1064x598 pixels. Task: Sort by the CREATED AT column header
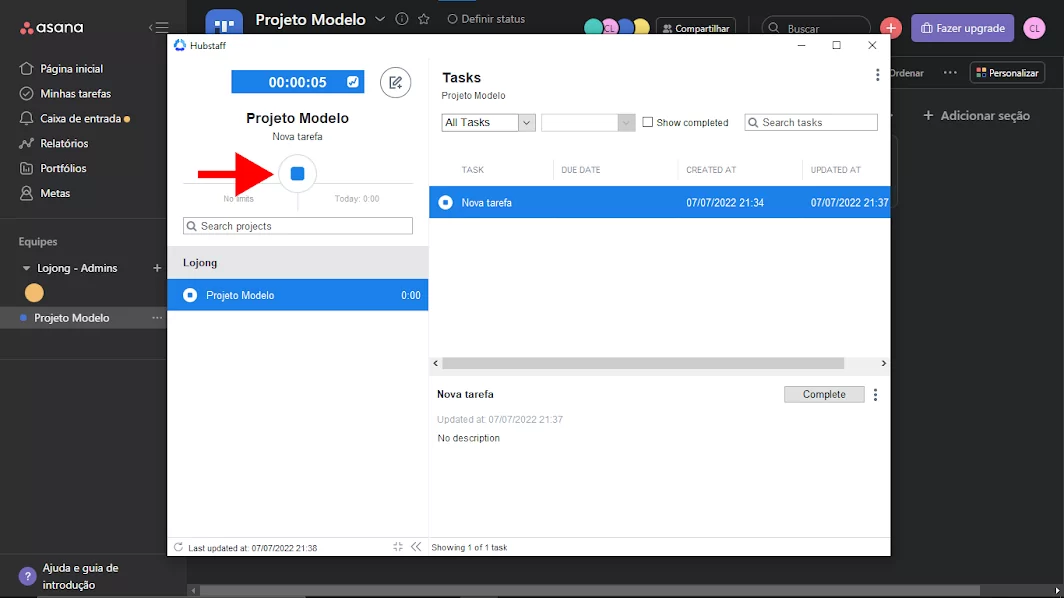[711, 170]
